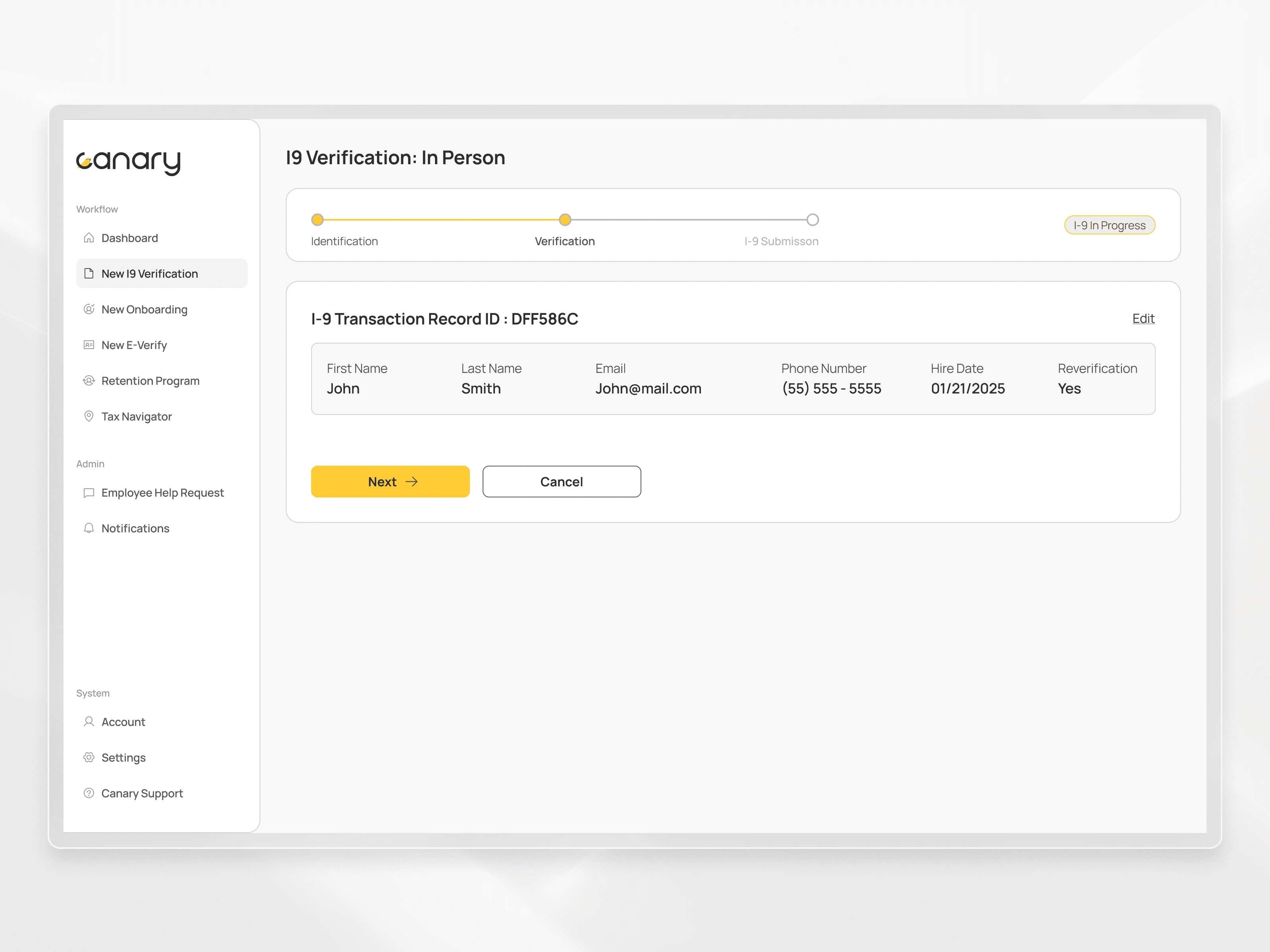Click the New E-Verify ID card icon
The height and width of the screenshot is (952, 1270).
[x=89, y=345]
